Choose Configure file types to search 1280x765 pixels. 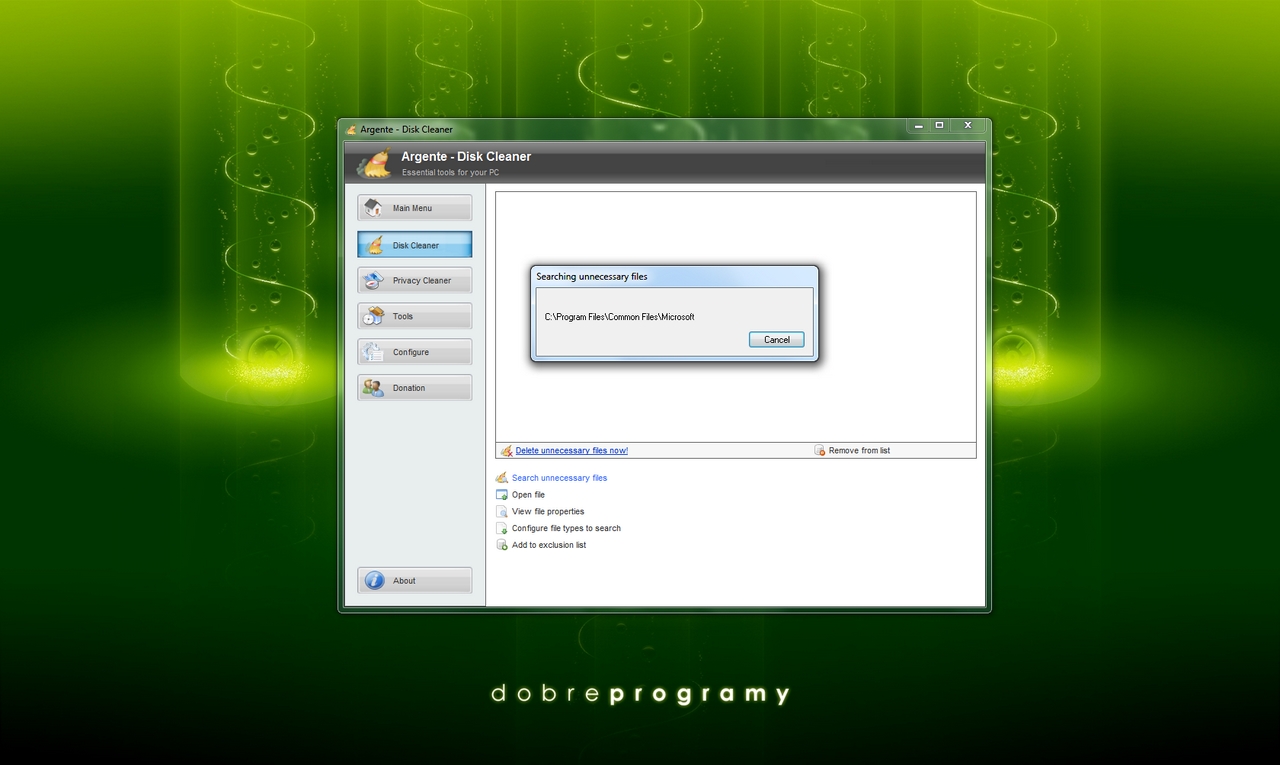pos(566,528)
